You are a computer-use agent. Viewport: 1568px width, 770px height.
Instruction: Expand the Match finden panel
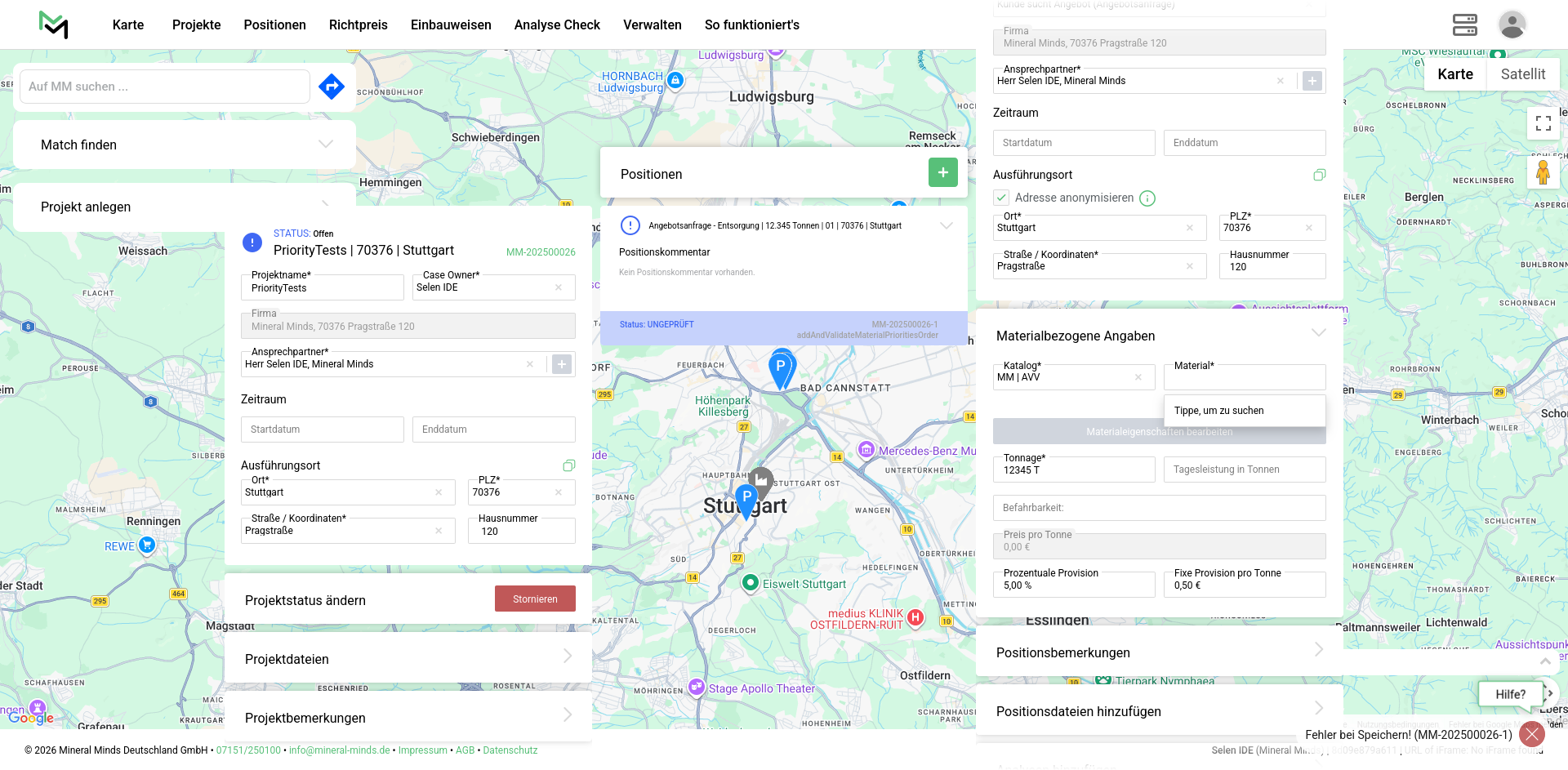click(x=325, y=145)
